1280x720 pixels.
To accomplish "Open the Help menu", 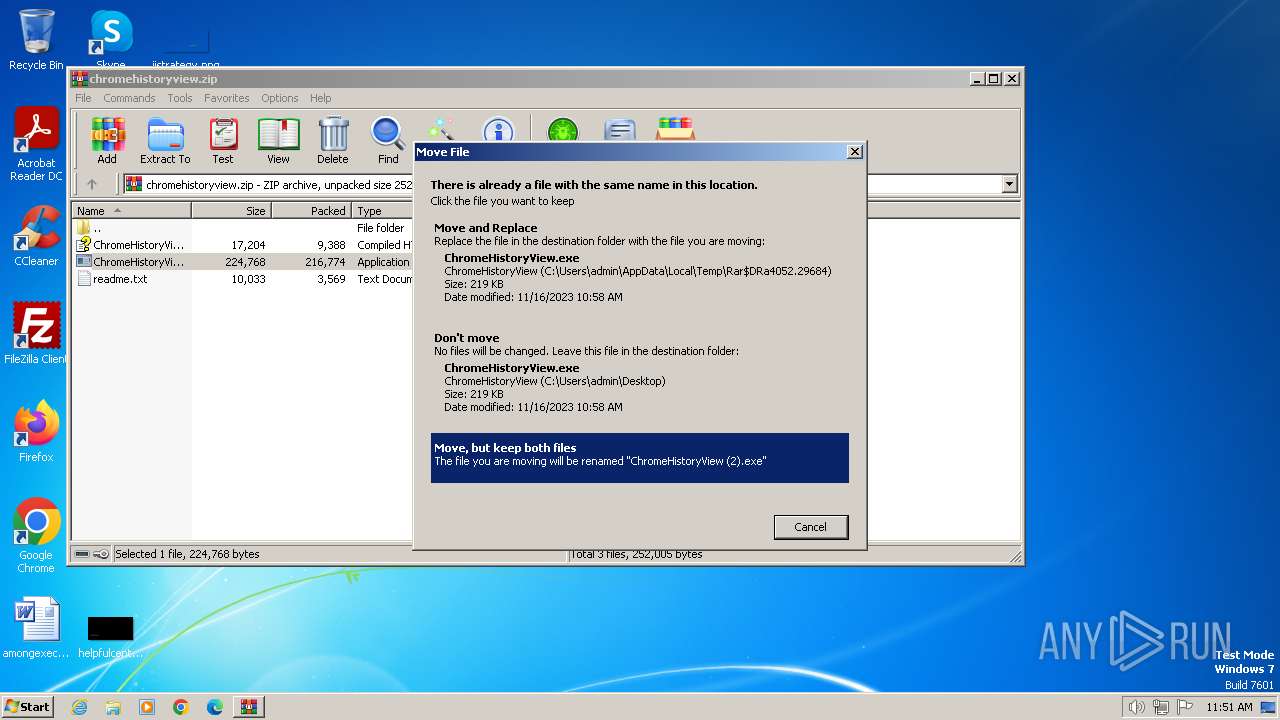I will pyautogui.click(x=320, y=98).
